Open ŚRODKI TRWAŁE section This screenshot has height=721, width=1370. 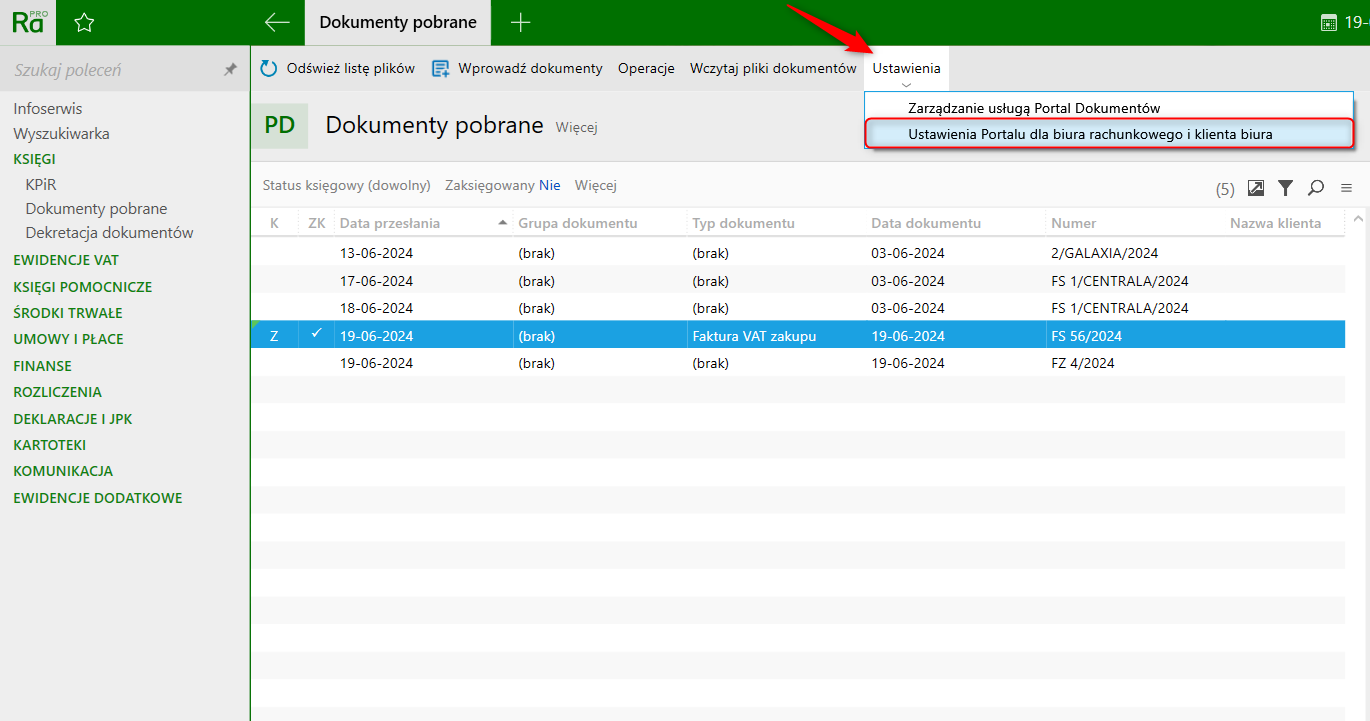68,313
